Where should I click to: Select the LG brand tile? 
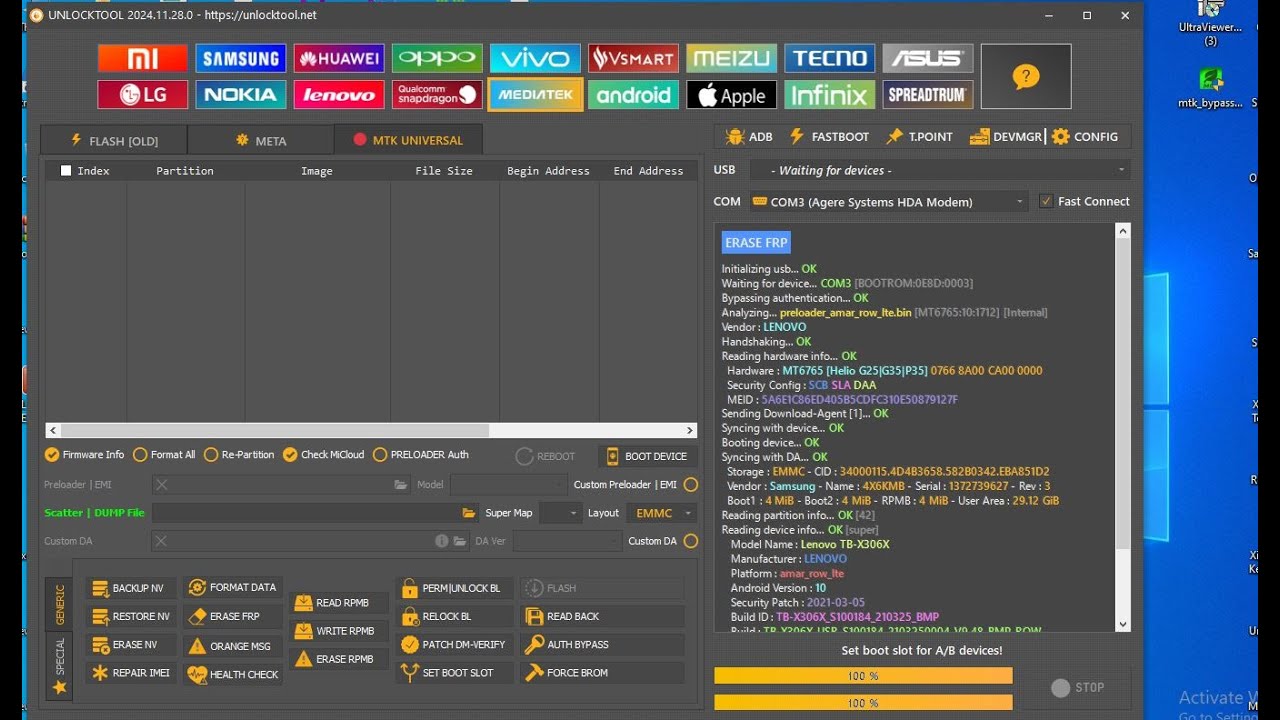pyautogui.click(x=143, y=95)
